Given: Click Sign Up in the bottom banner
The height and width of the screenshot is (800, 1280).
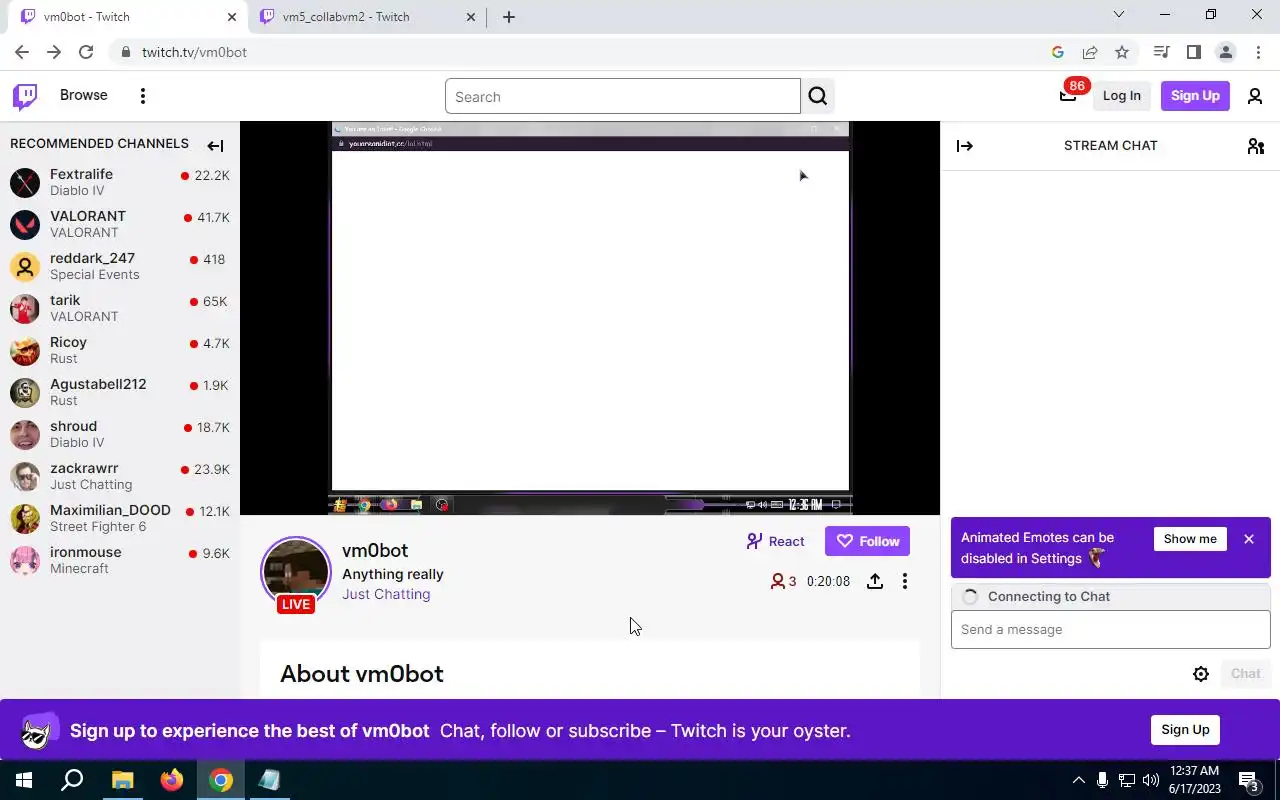Looking at the screenshot, I should click(1185, 730).
